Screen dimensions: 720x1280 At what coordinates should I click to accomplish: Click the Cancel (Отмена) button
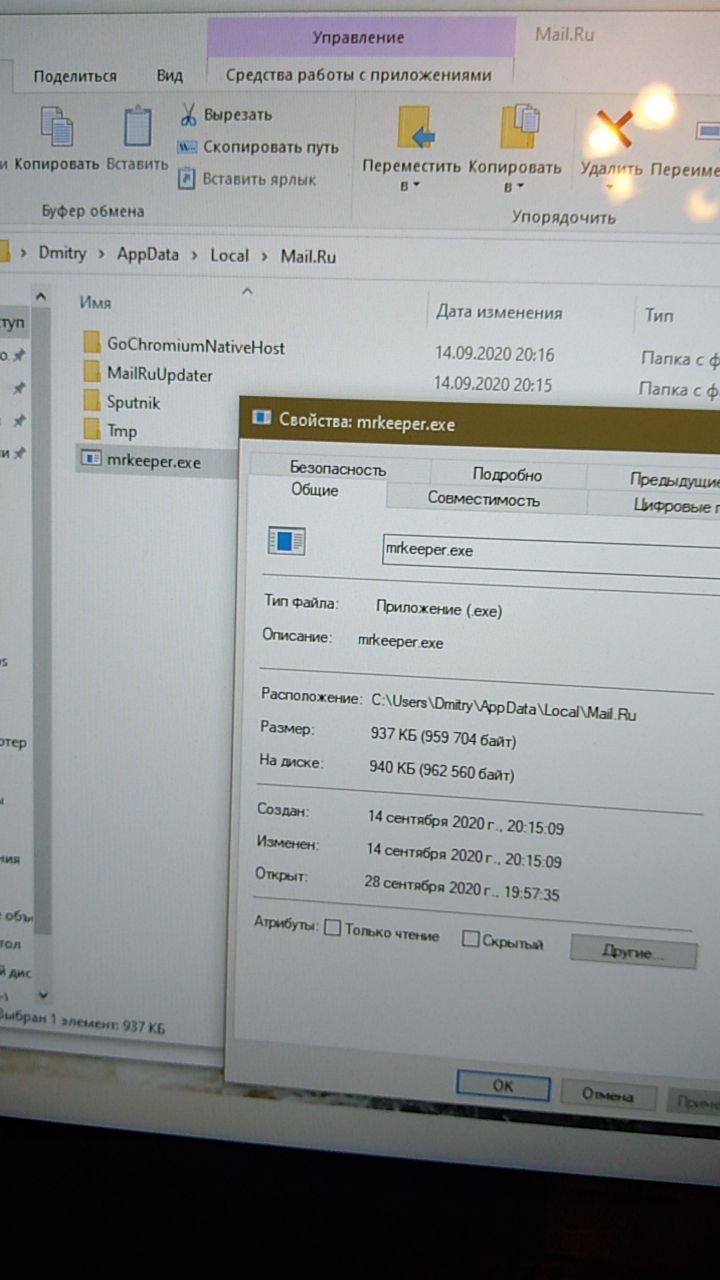[608, 1095]
